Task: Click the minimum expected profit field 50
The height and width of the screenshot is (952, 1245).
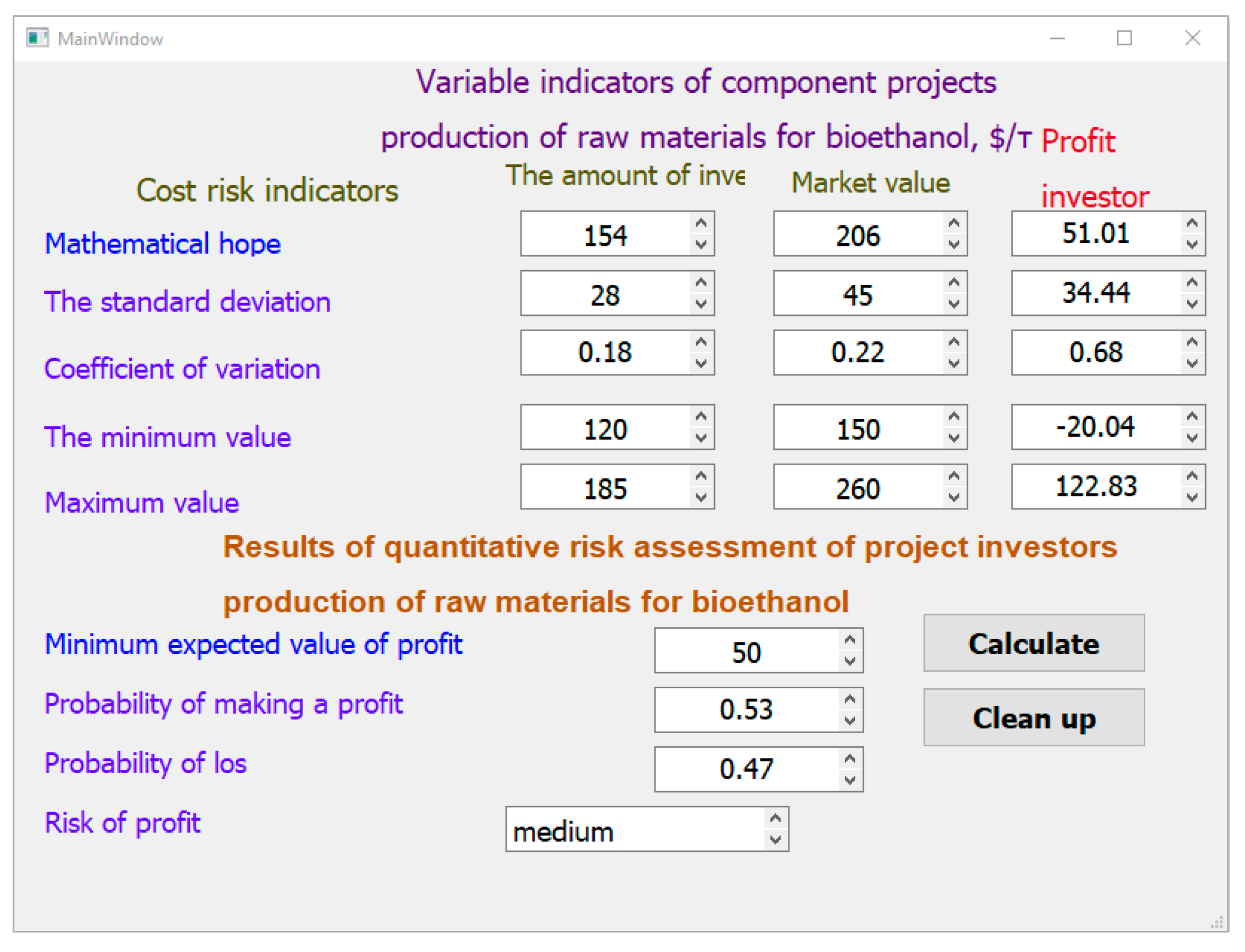Action: [x=747, y=652]
